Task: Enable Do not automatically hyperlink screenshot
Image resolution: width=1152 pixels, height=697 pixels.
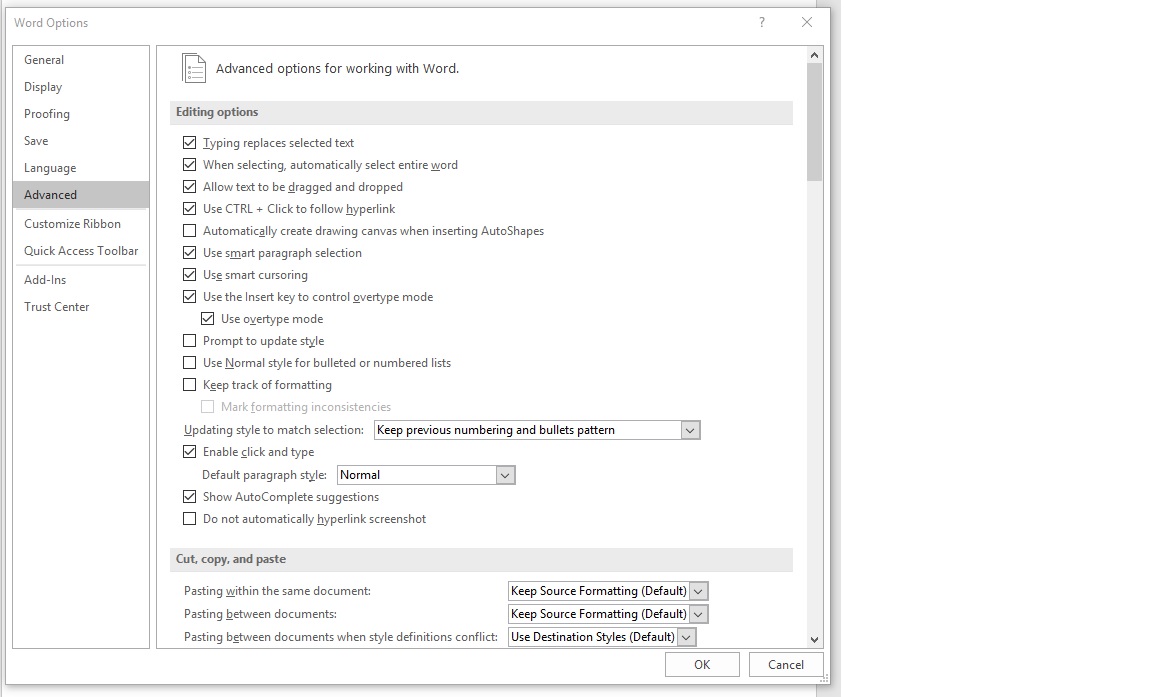Action: 190,519
